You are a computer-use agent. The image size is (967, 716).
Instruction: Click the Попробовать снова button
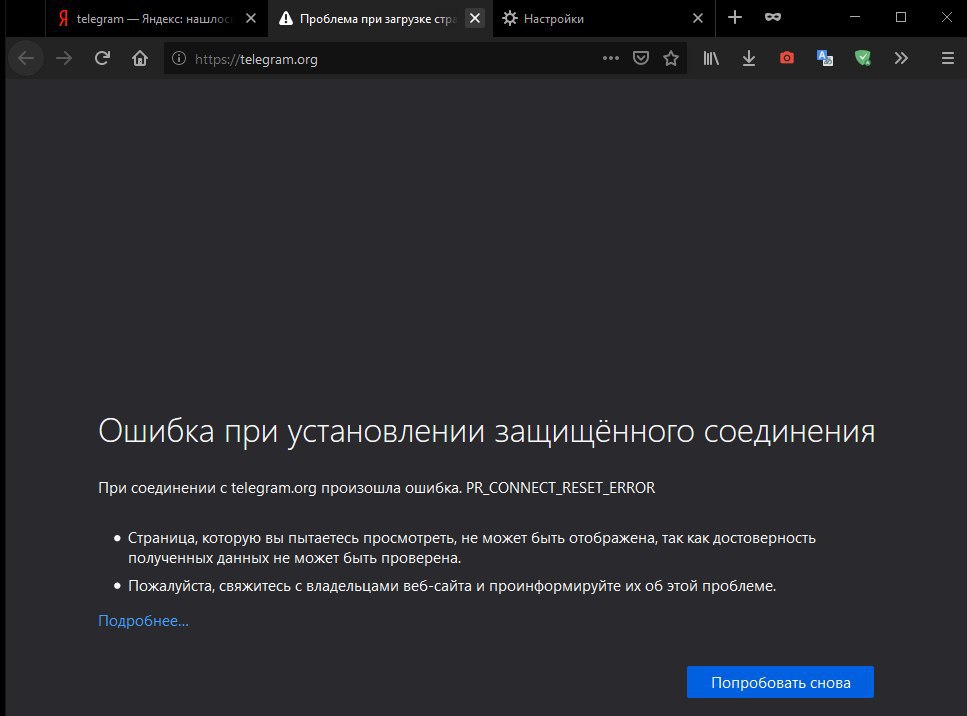tap(780, 682)
